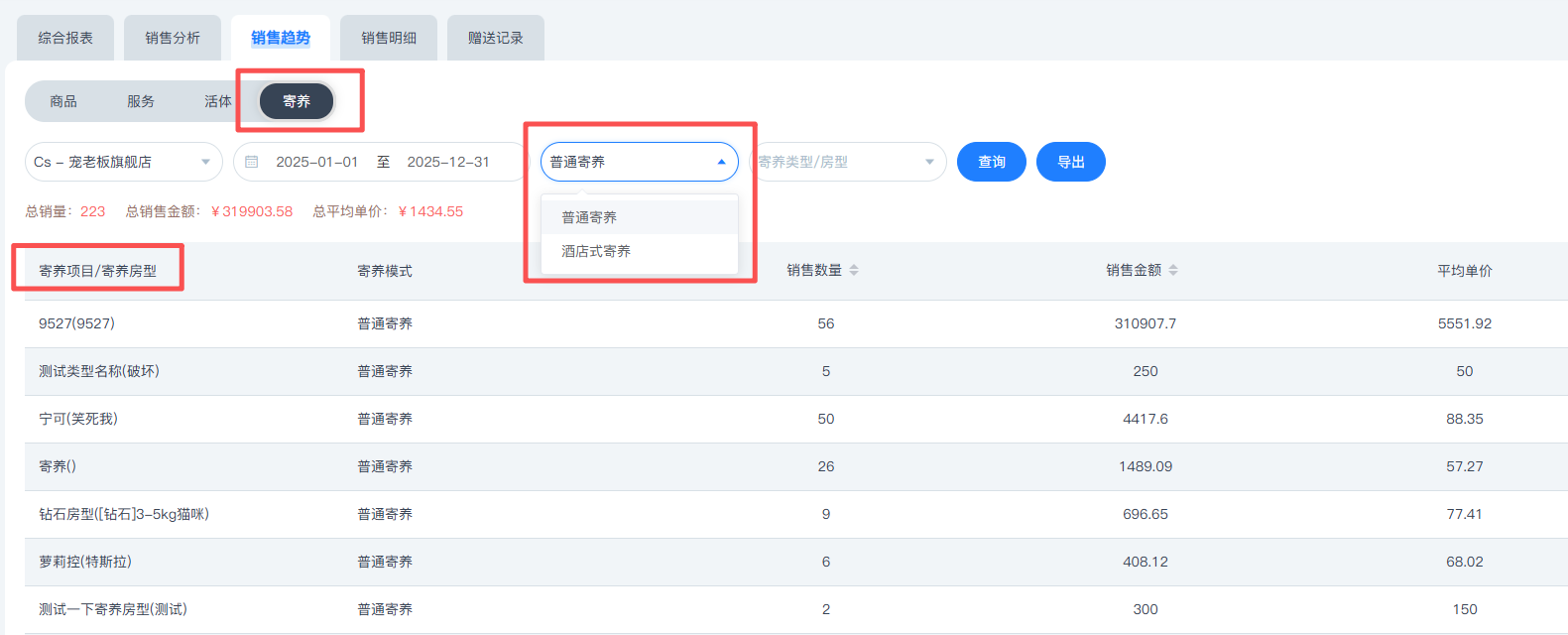Click the start date 2025-01-01 field
This screenshot has width=1568, height=635.
pyautogui.click(x=316, y=162)
